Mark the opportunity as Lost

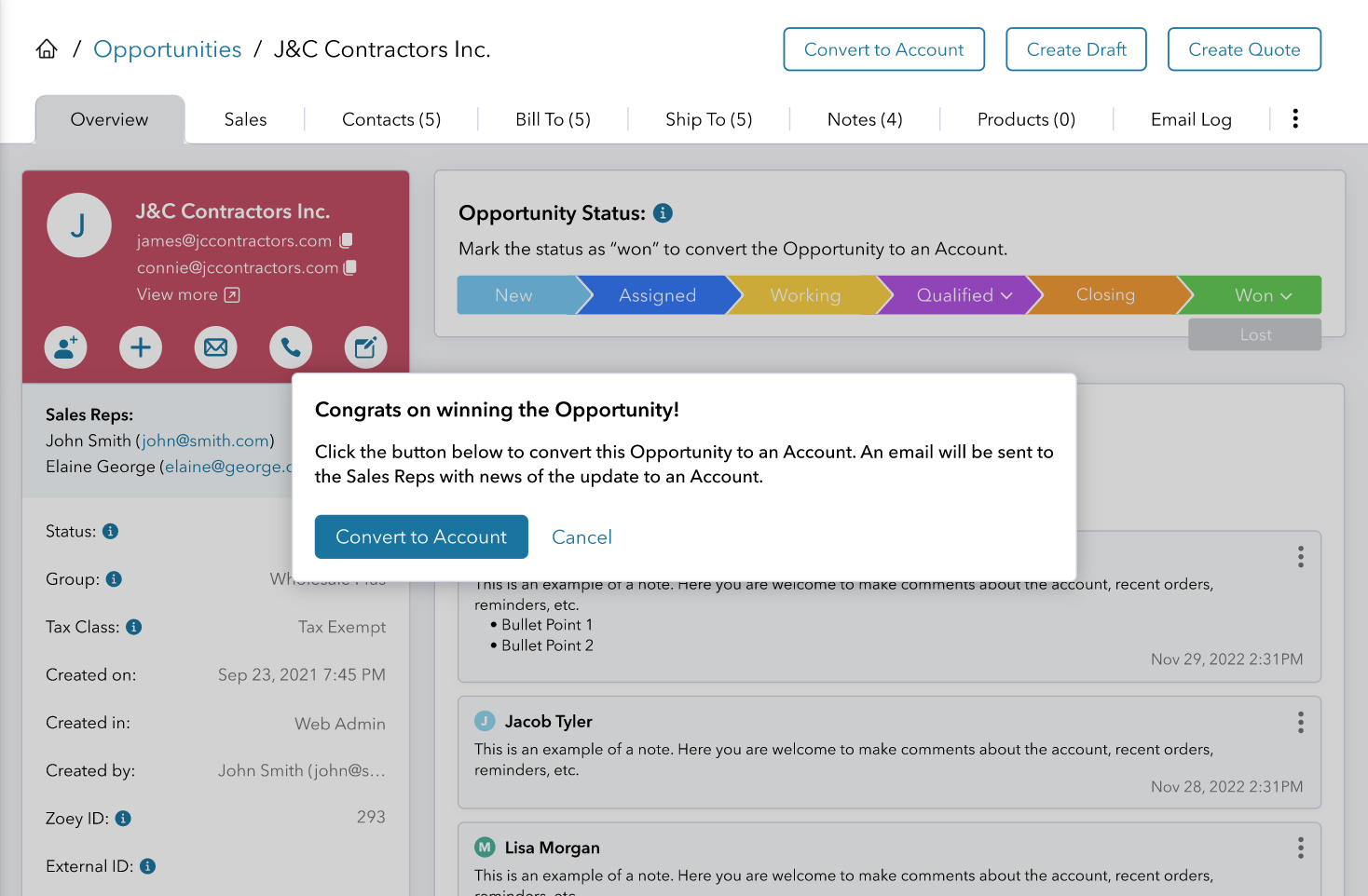(x=1254, y=335)
